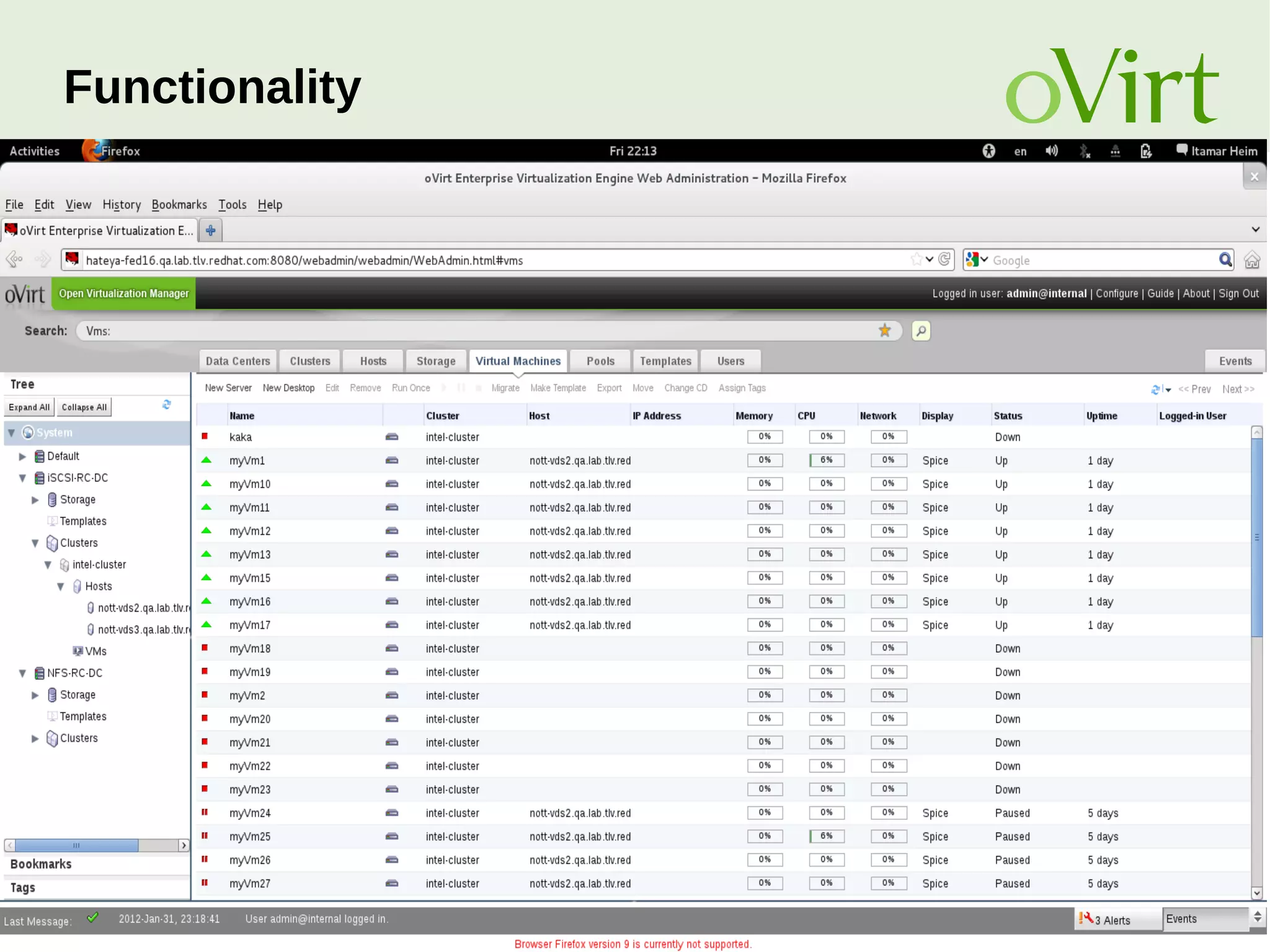Switch to the Templates tab
This screenshot has width=1270, height=952.
pyautogui.click(x=665, y=361)
